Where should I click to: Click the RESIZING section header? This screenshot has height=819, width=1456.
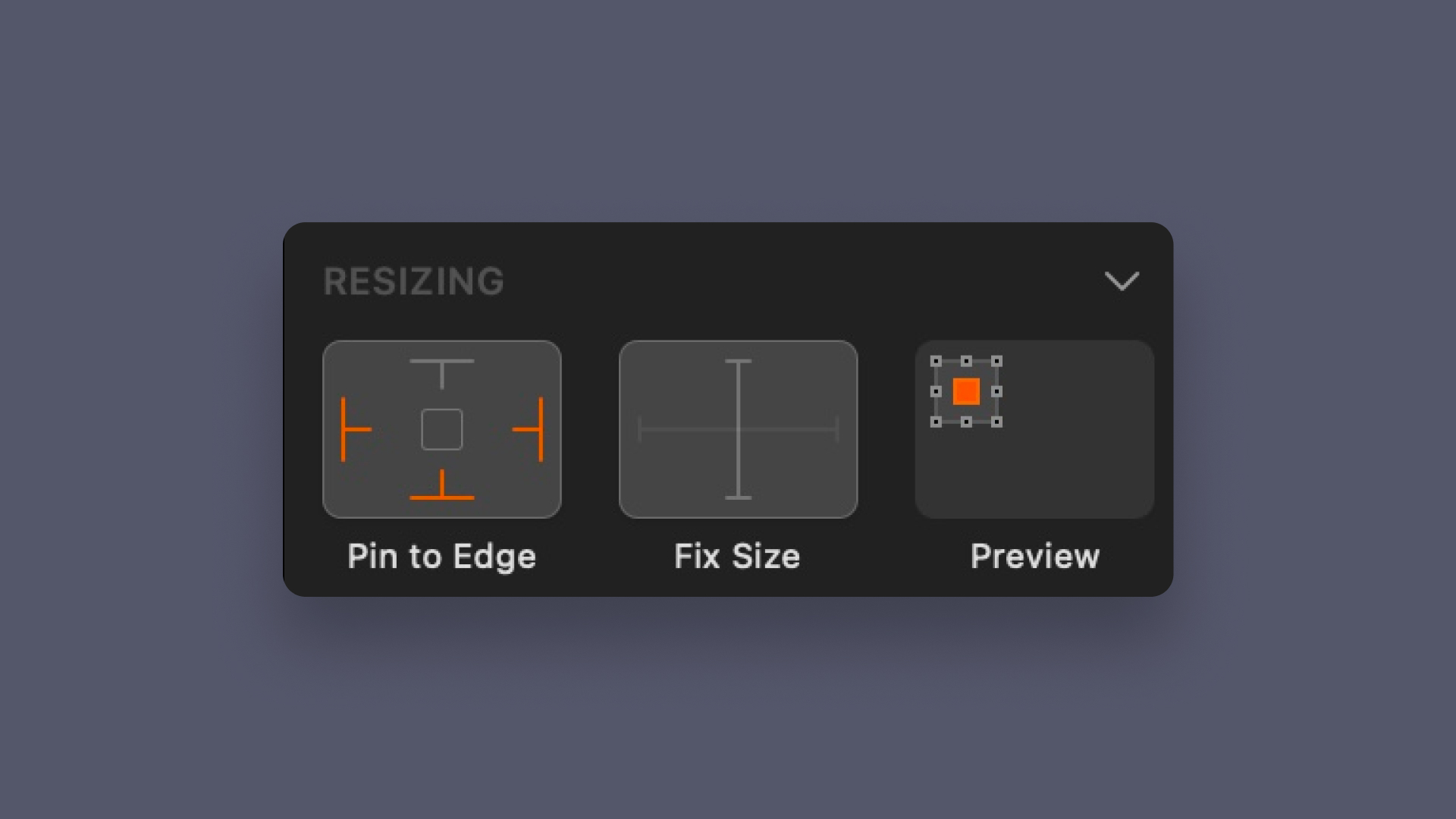point(414,281)
